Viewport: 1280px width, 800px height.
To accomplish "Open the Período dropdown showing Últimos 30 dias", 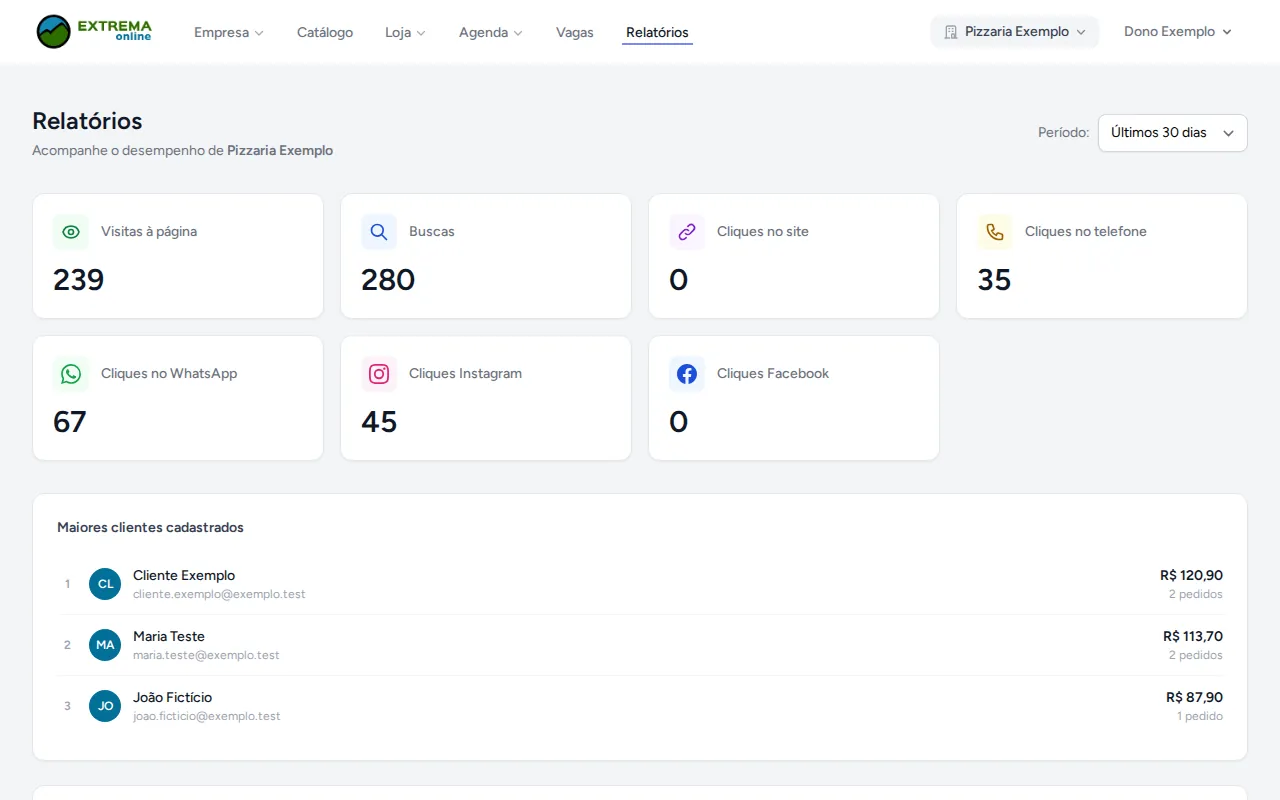I will click(x=1173, y=133).
